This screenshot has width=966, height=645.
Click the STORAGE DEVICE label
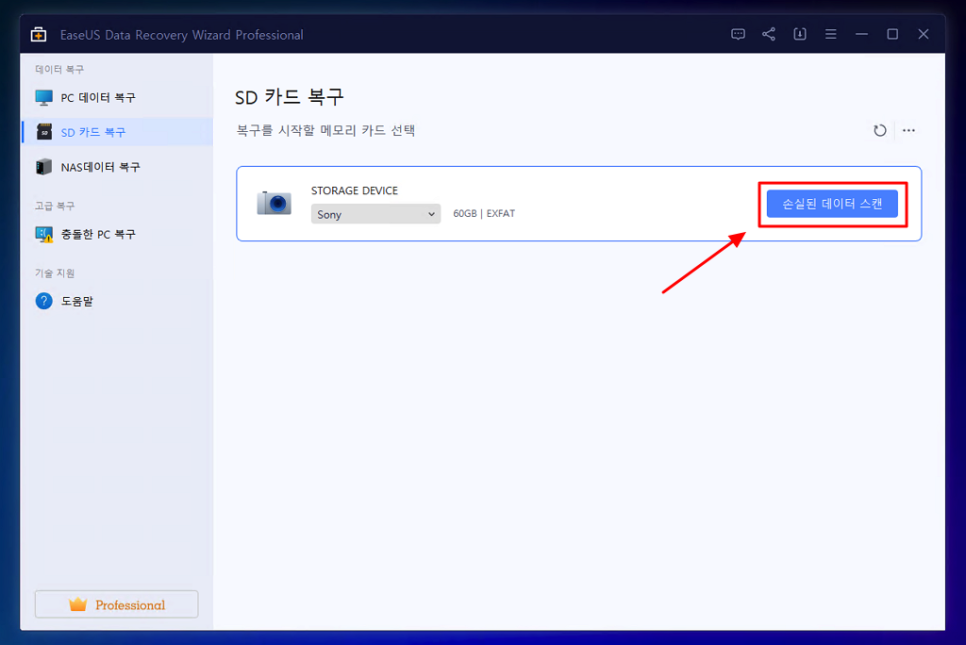click(354, 190)
